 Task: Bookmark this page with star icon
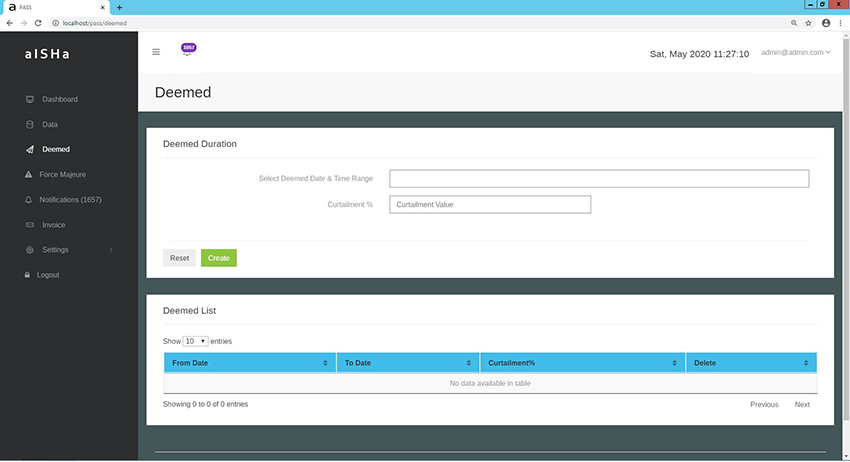tap(808, 22)
